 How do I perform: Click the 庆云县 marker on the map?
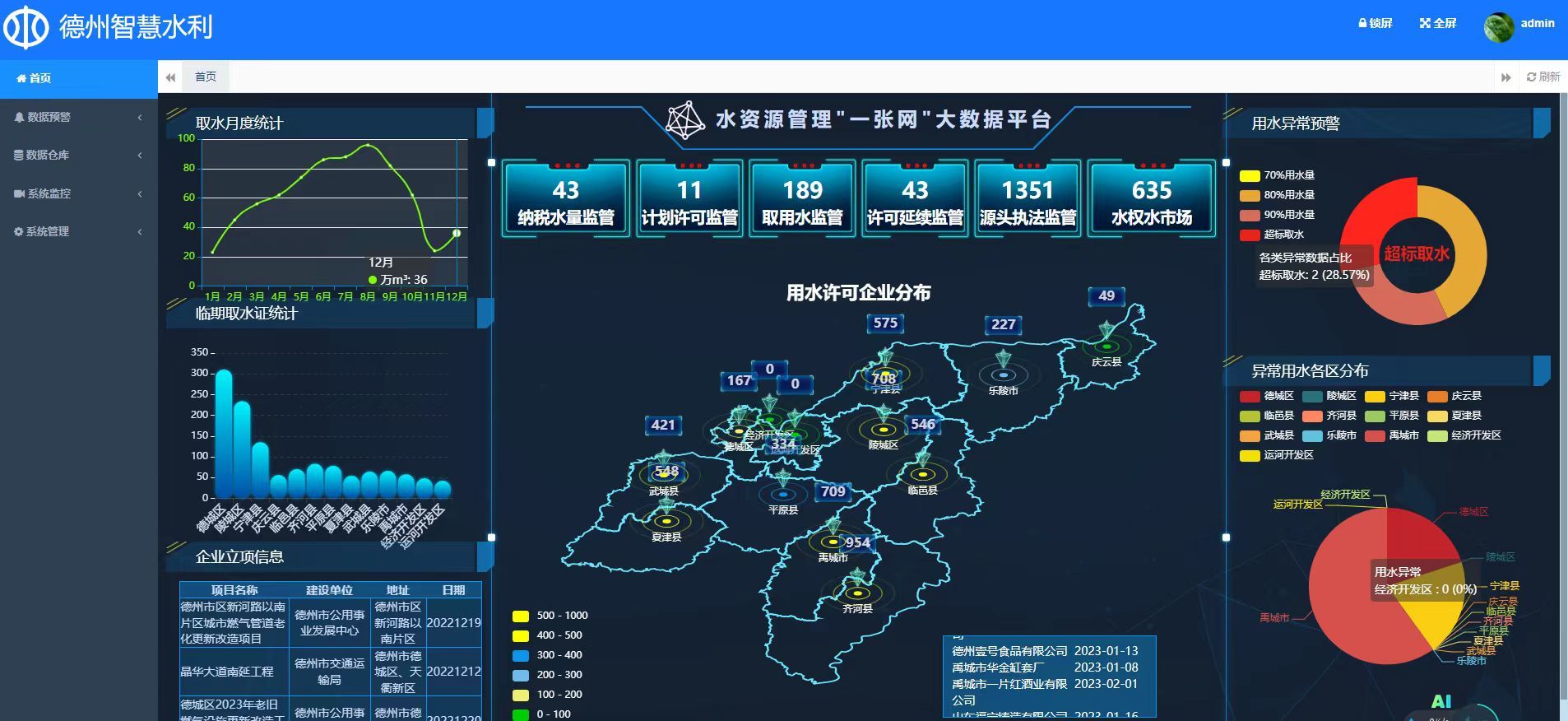coord(1107,347)
